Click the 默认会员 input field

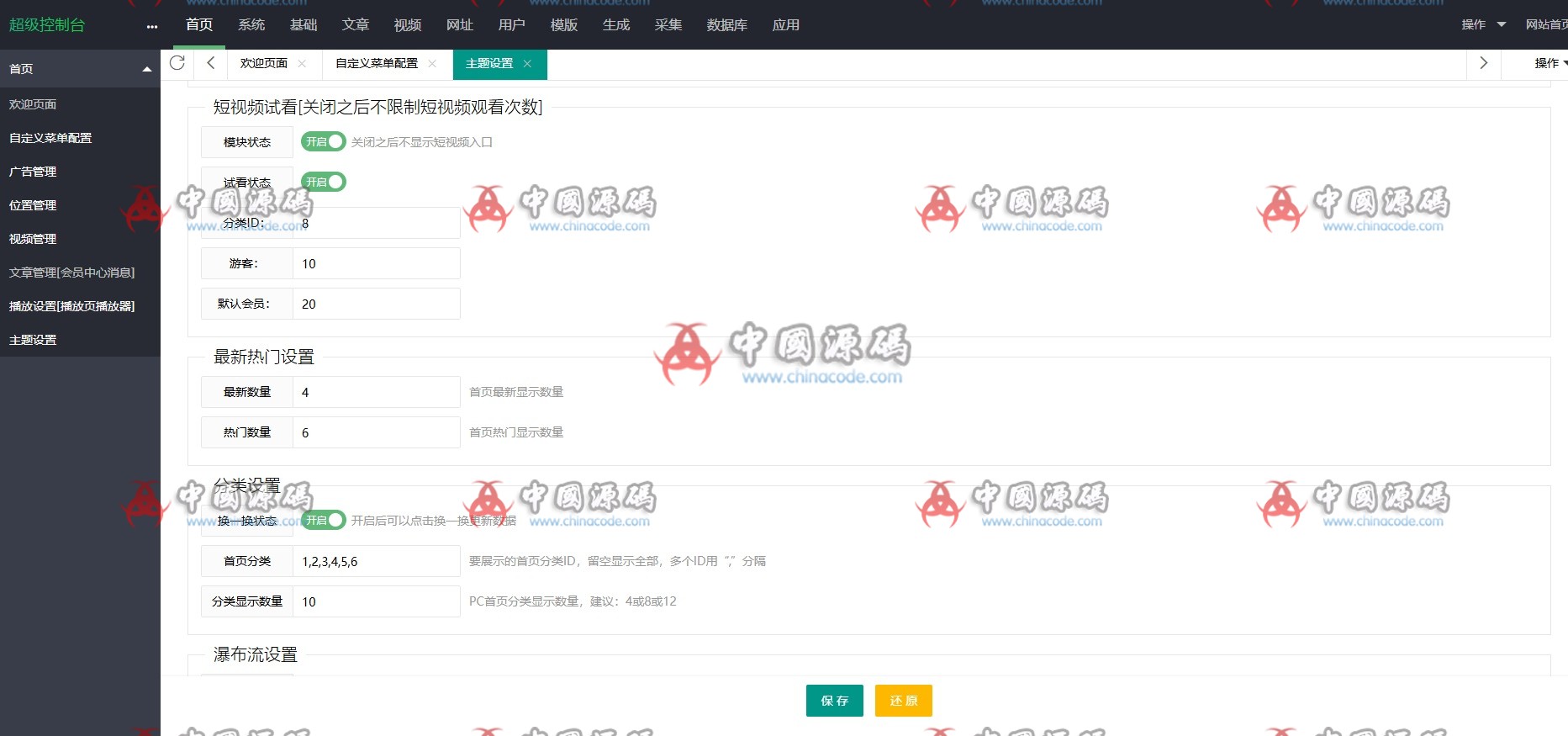coord(377,304)
